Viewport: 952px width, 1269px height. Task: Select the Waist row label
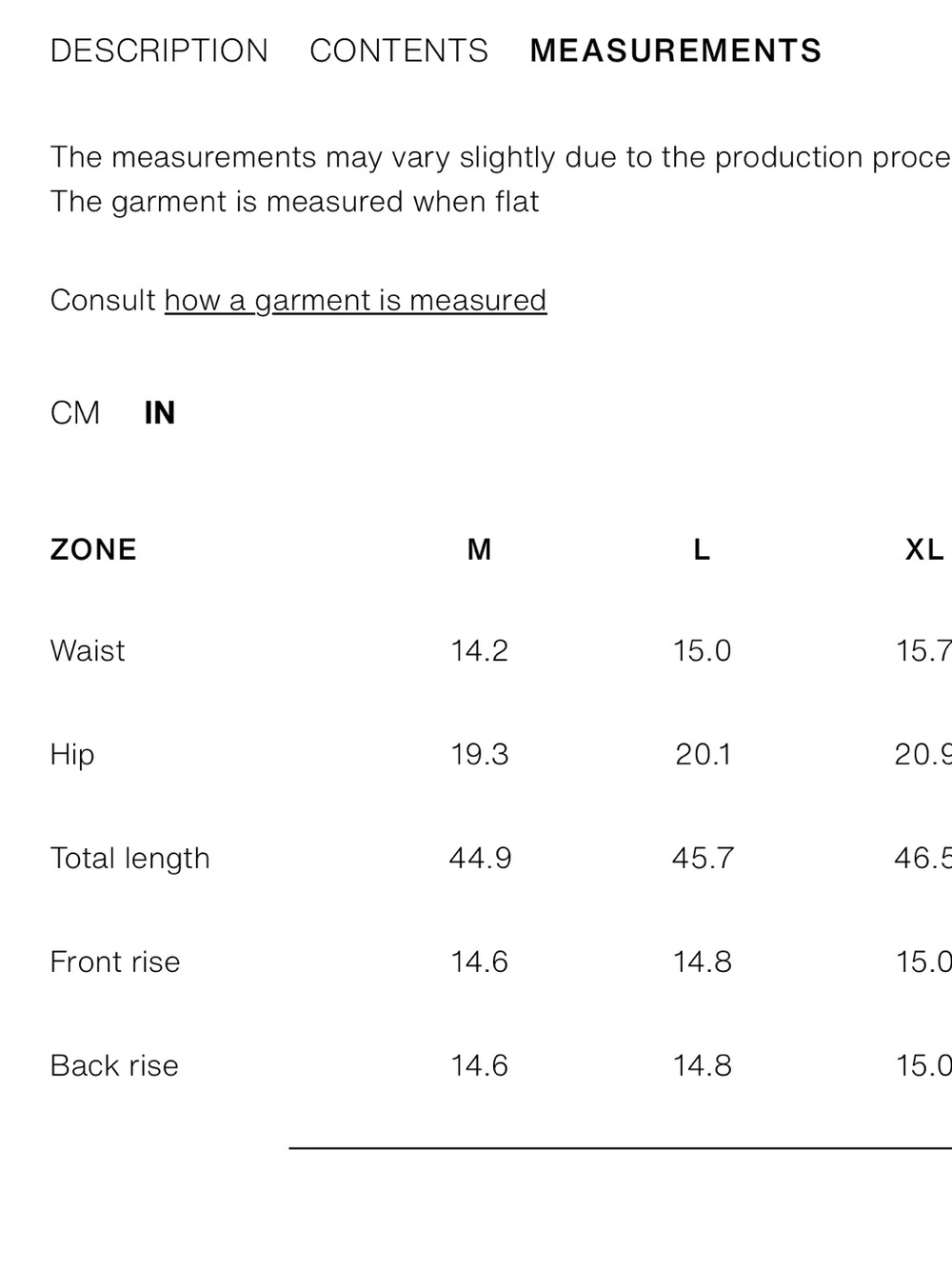(88, 651)
